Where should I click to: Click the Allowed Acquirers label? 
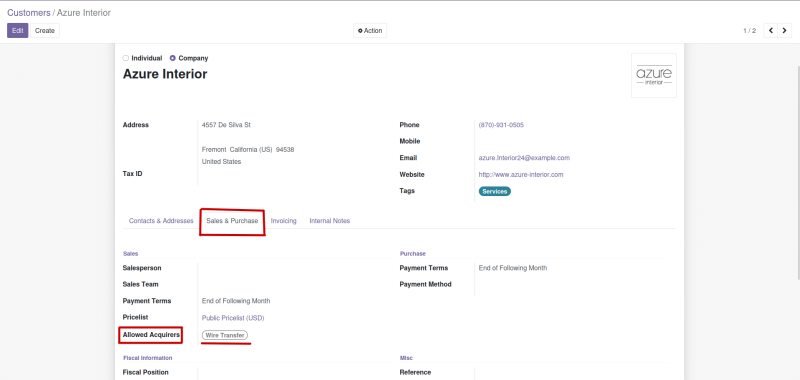[x=151, y=335]
